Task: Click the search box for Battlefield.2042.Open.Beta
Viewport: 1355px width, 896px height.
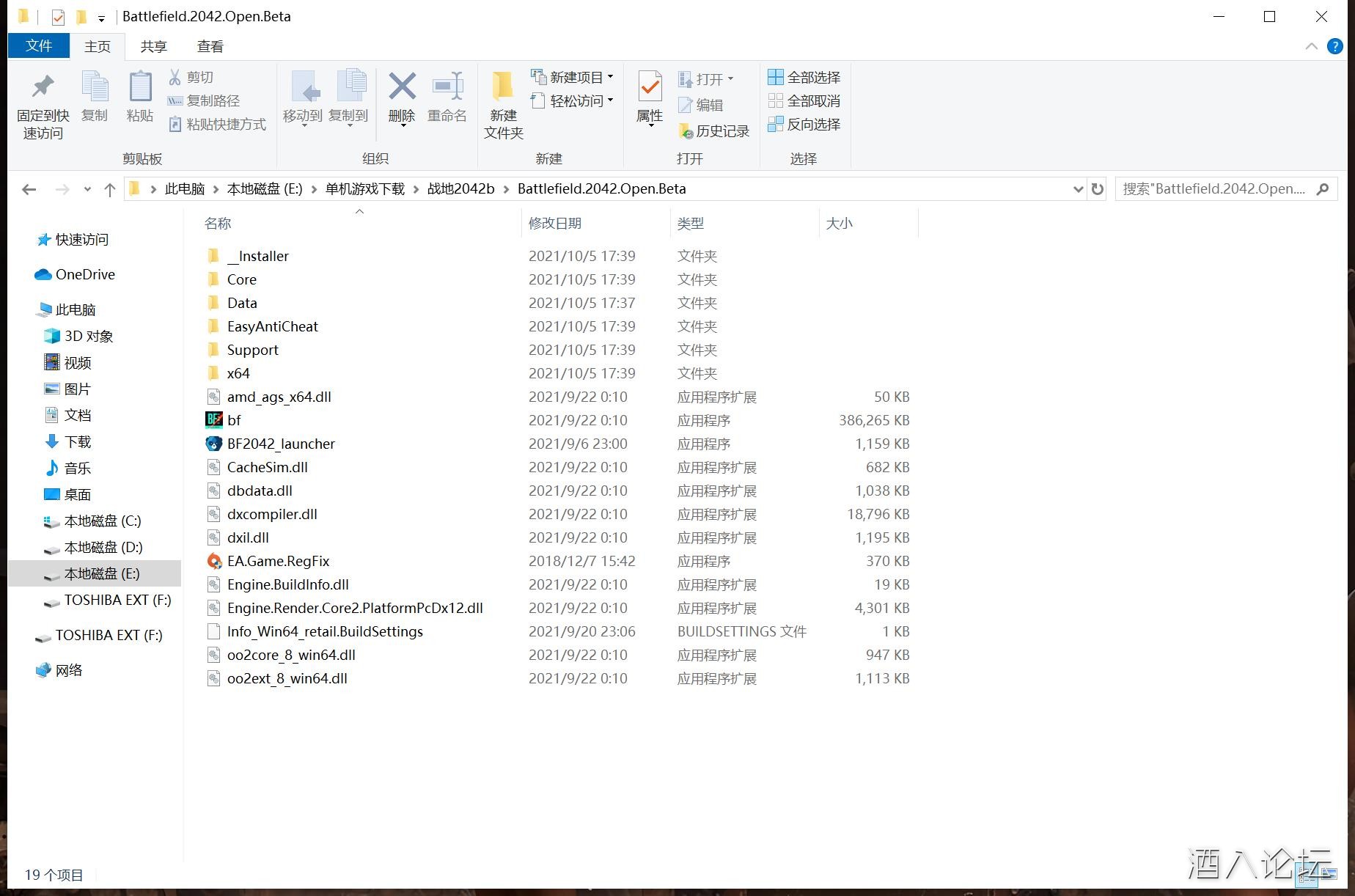Action: click(1226, 189)
